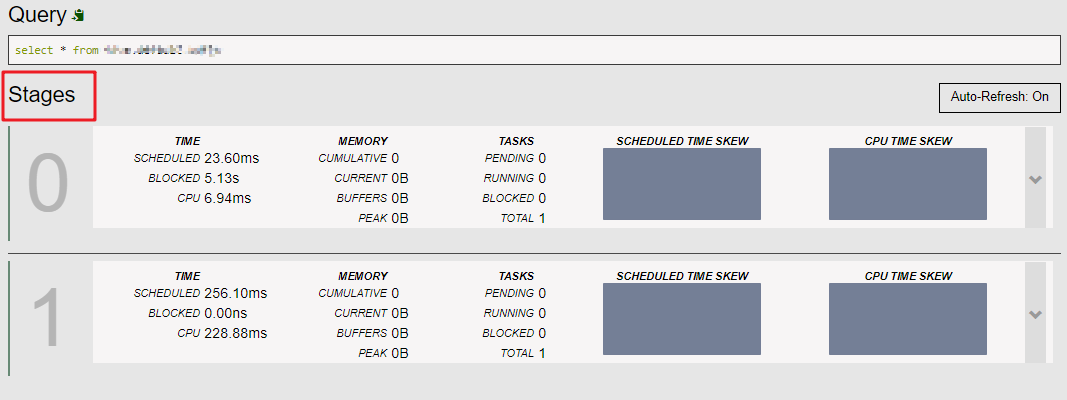Screen dimensions: 1067x400
Task: Click the Query heading
Action: point(37,15)
